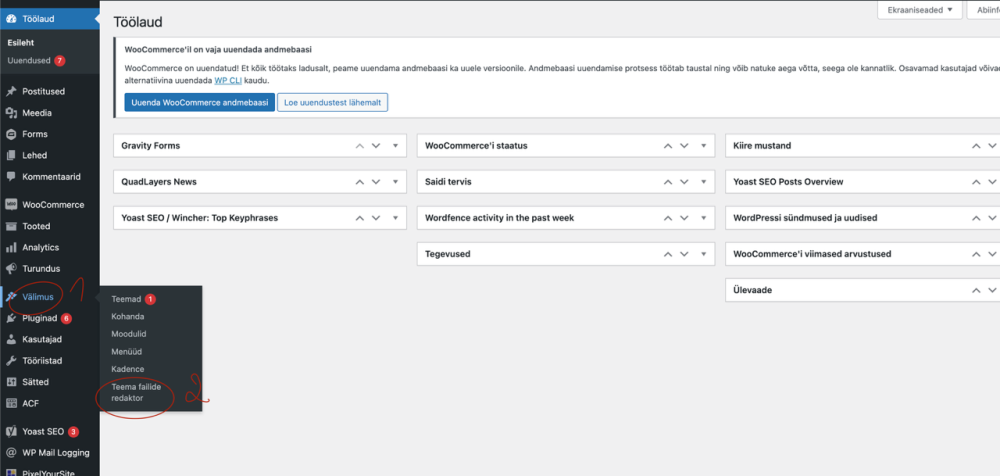1000x476 pixels.
Task: Click the Turundus megaphone icon
Action: (x=11, y=268)
